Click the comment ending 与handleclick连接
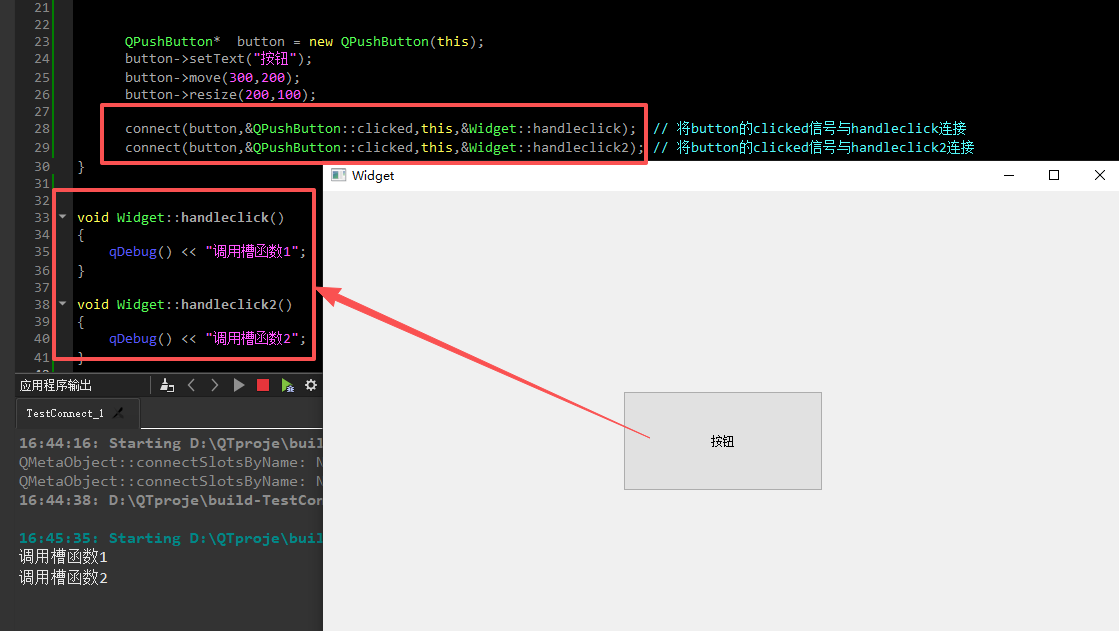Viewport: 1119px width, 631px height. [810, 128]
